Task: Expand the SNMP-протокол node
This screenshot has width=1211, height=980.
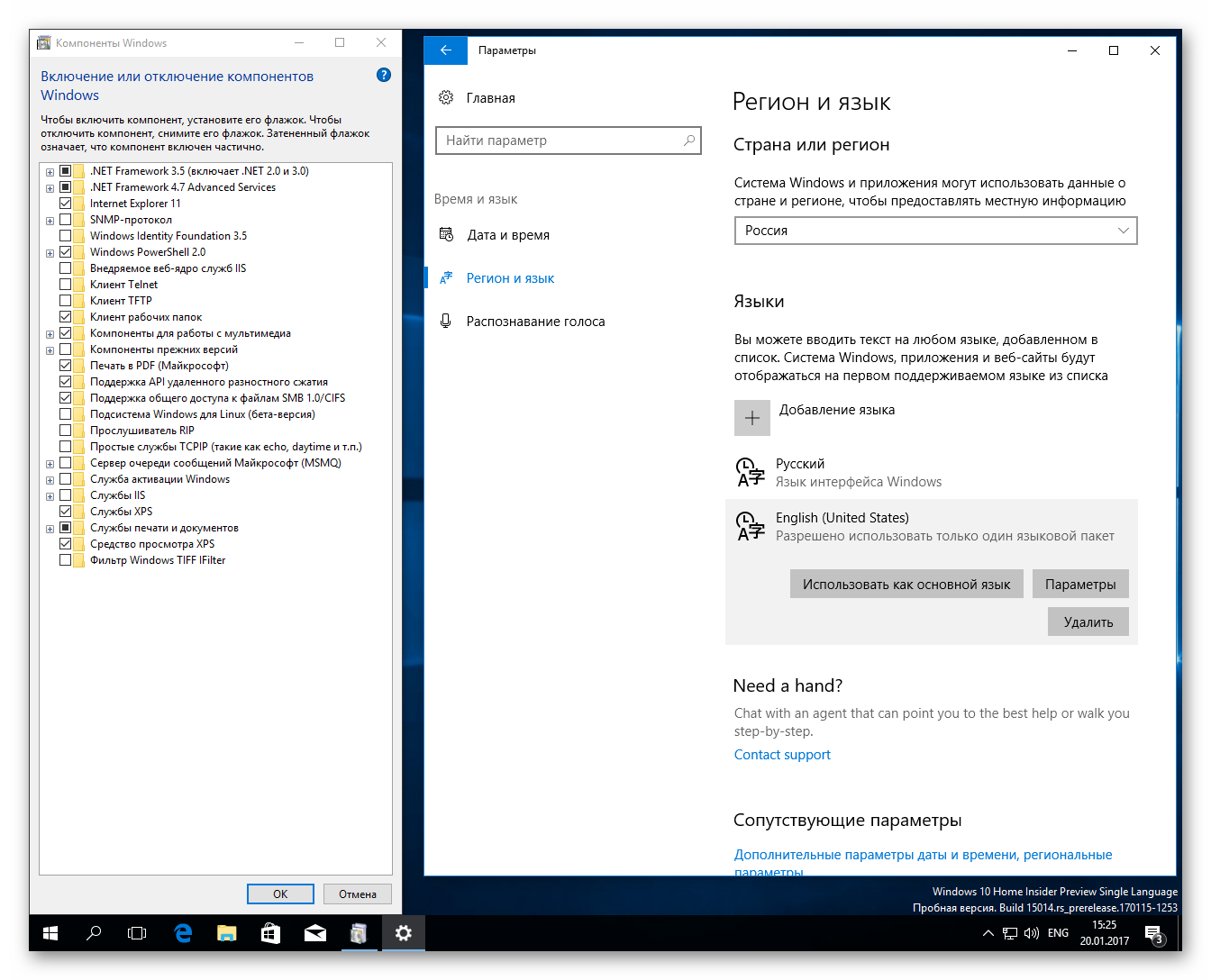Action: (x=50, y=221)
